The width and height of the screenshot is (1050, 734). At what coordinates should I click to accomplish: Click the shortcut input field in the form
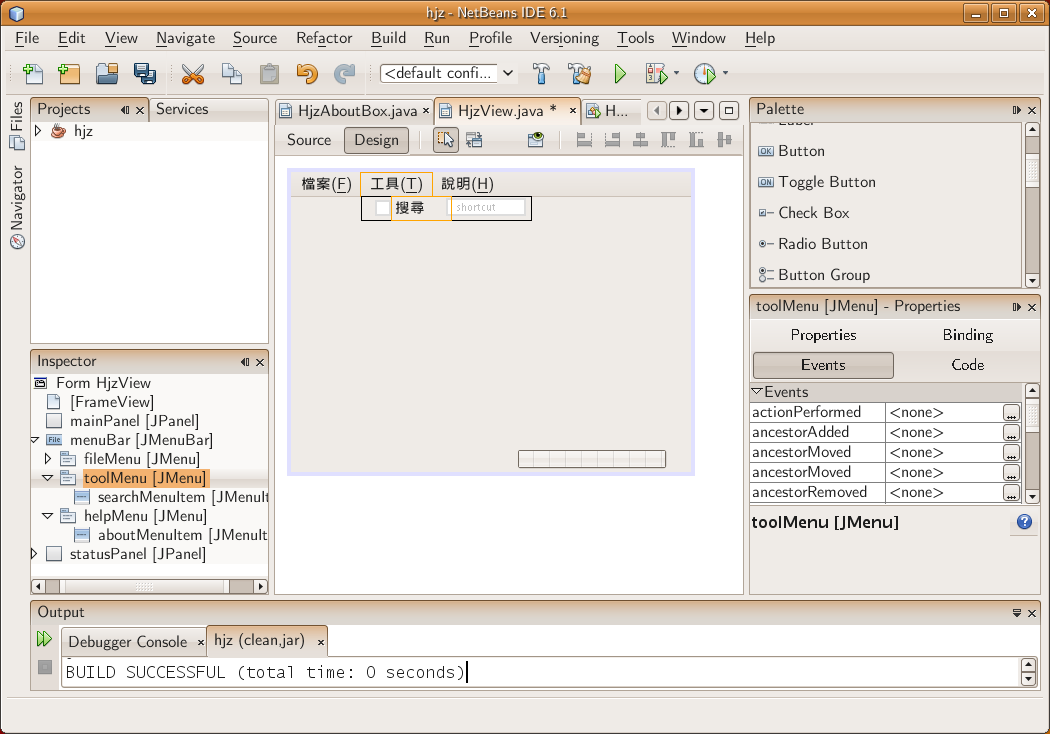point(490,208)
